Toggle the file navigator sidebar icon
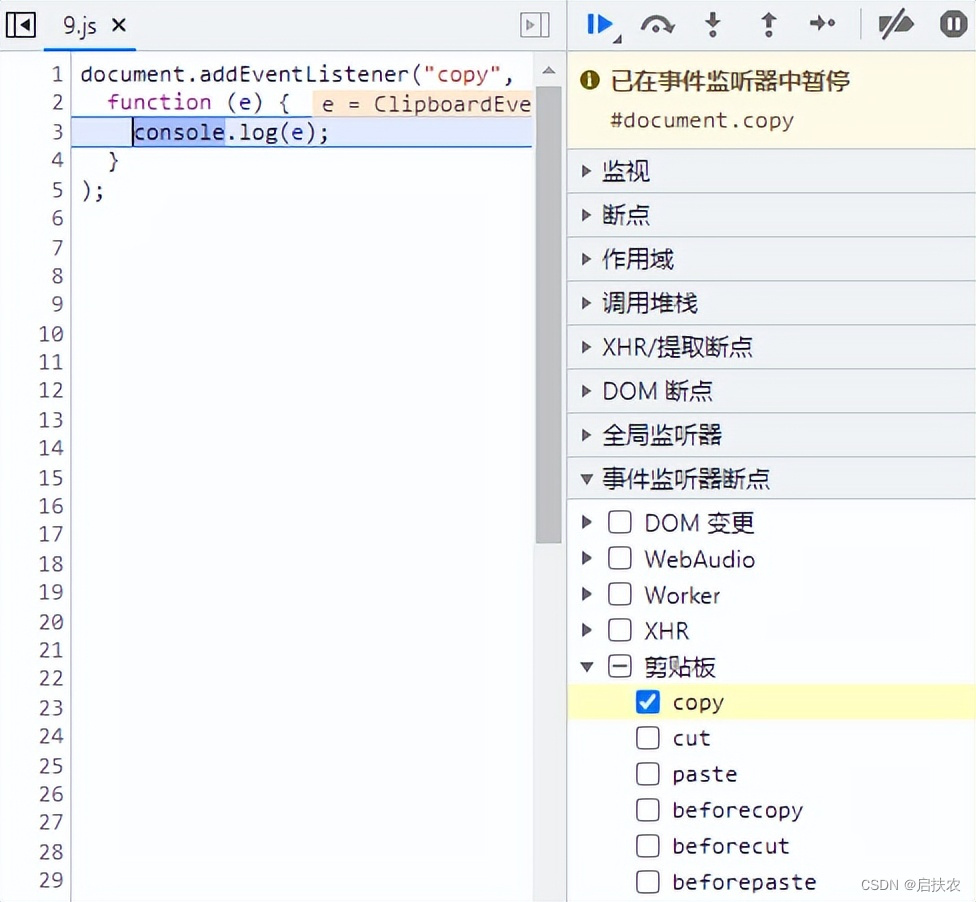Screen dimensions: 976x902 (21, 25)
